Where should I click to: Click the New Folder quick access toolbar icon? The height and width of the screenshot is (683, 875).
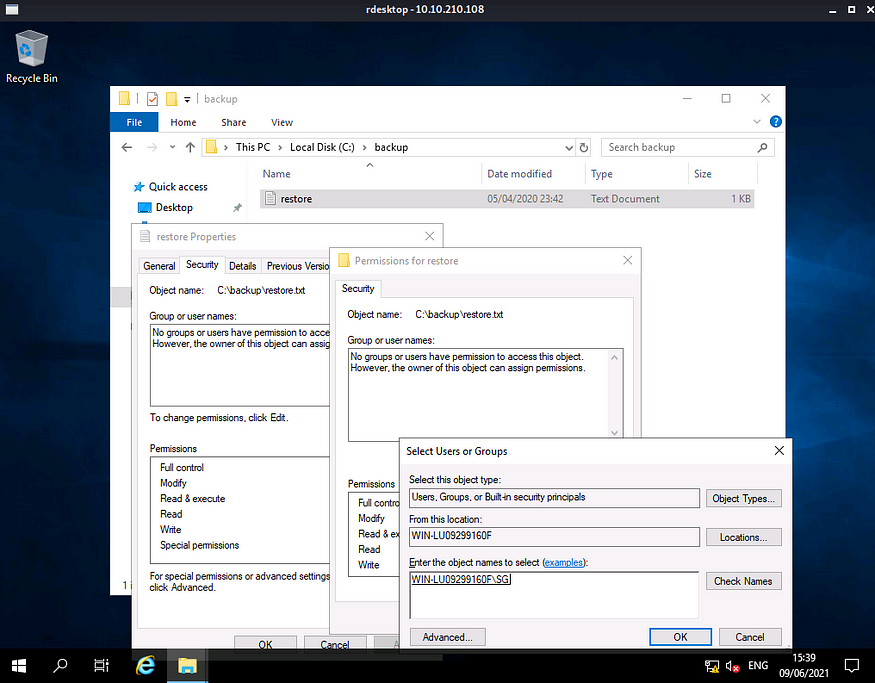[x=171, y=99]
